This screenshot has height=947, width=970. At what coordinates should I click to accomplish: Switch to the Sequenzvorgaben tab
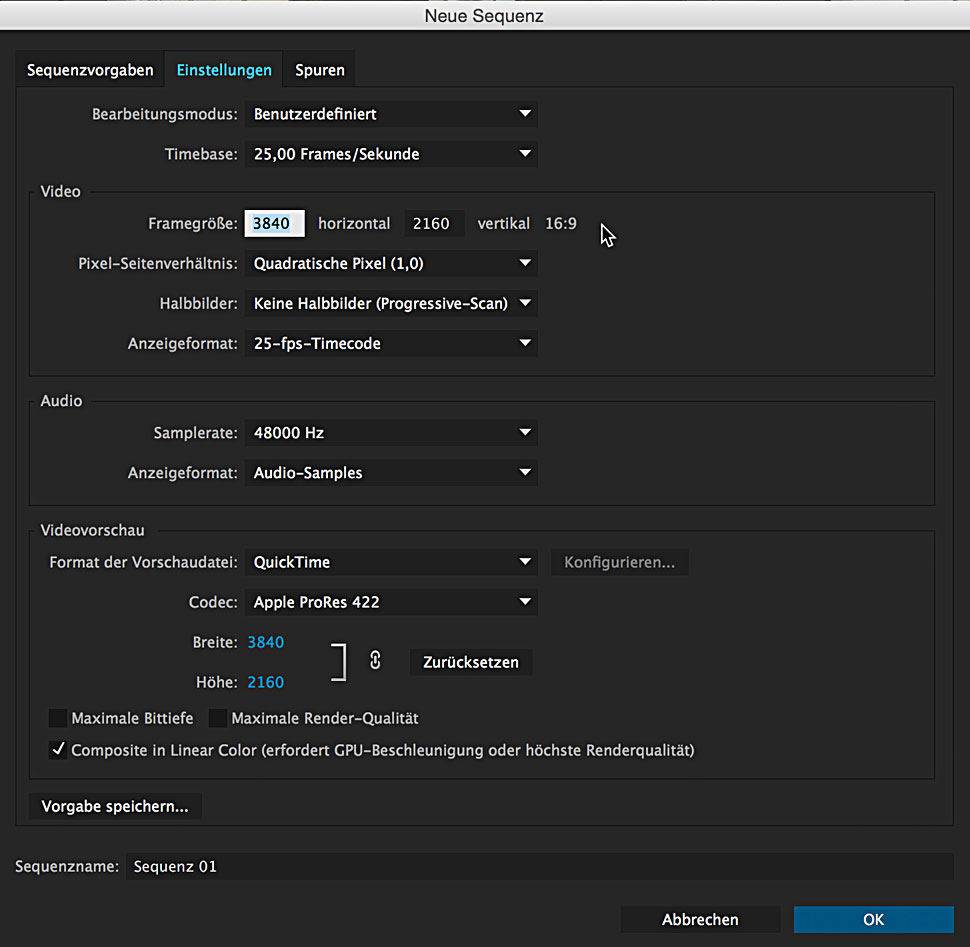click(90, 70)
